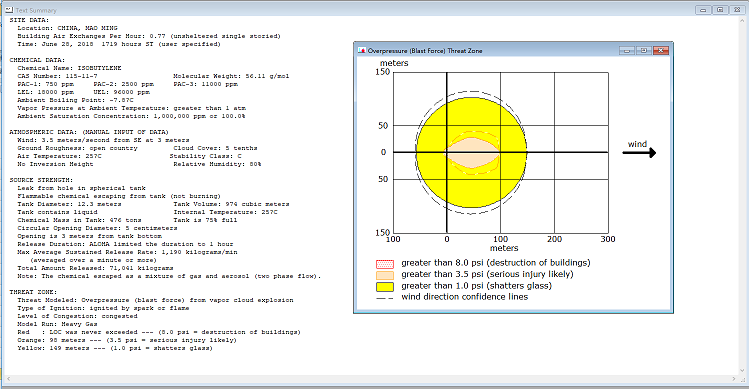This screenshot has height=389, width=749.
Task: Restore the Overpressure Threat Zone window
Action: pyautogui.click(x=644, y=50)
